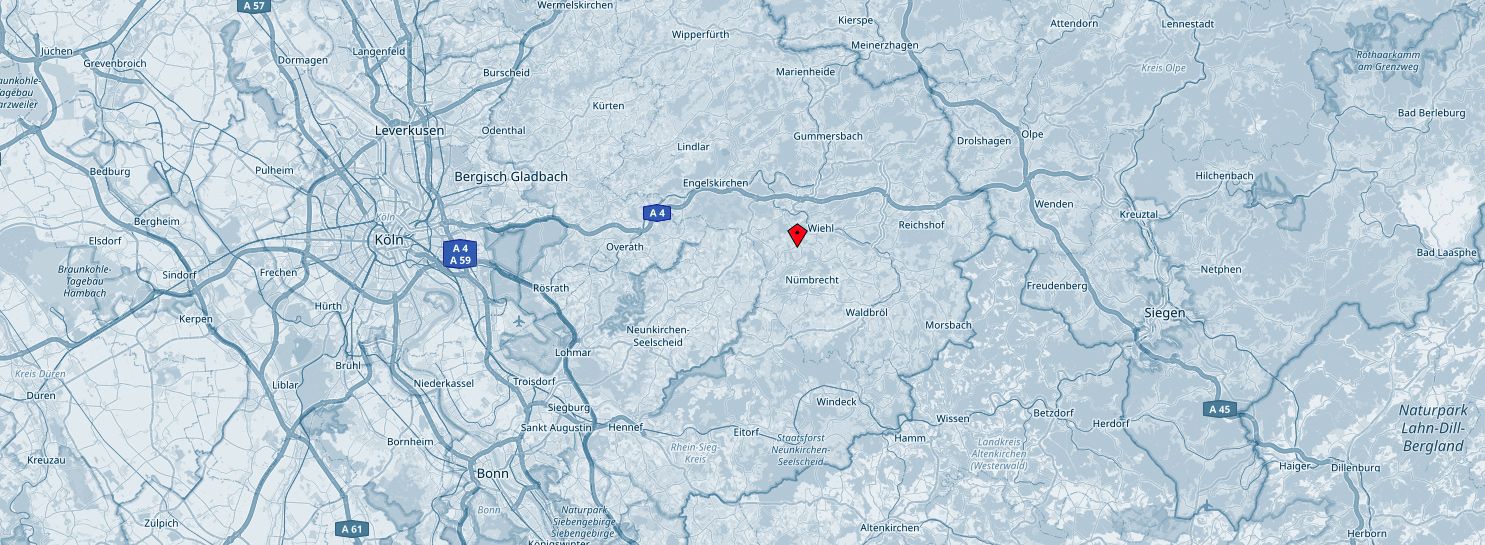
Task: Click the Gummersbach town label
Action: pyautogui.click(x=828, y=136)
